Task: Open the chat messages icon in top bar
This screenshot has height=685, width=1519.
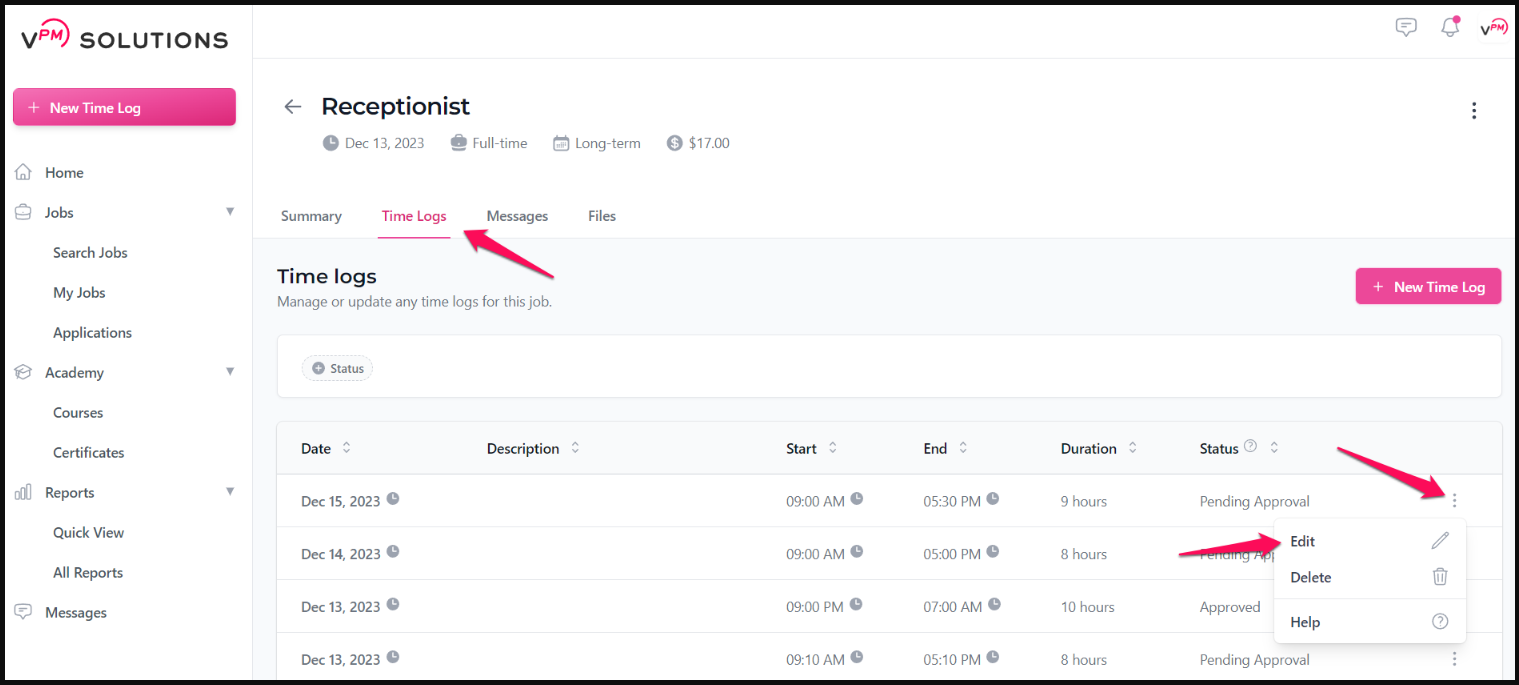Action: pos(1406,28)
